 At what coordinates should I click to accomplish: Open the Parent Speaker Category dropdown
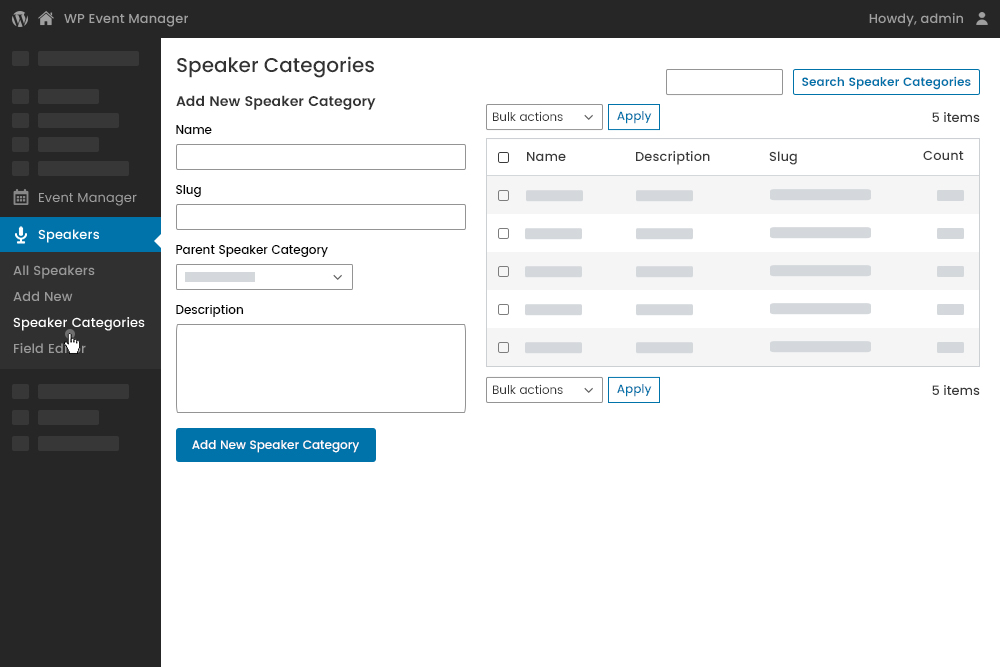click(264, 277)
